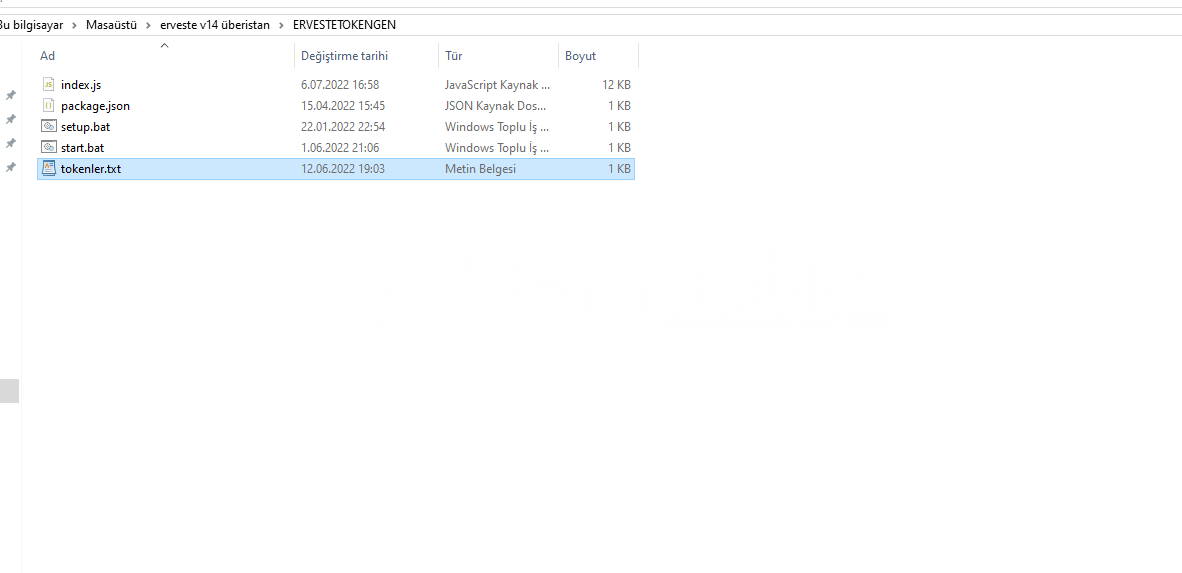Select the index.js file name

[81, 84]
